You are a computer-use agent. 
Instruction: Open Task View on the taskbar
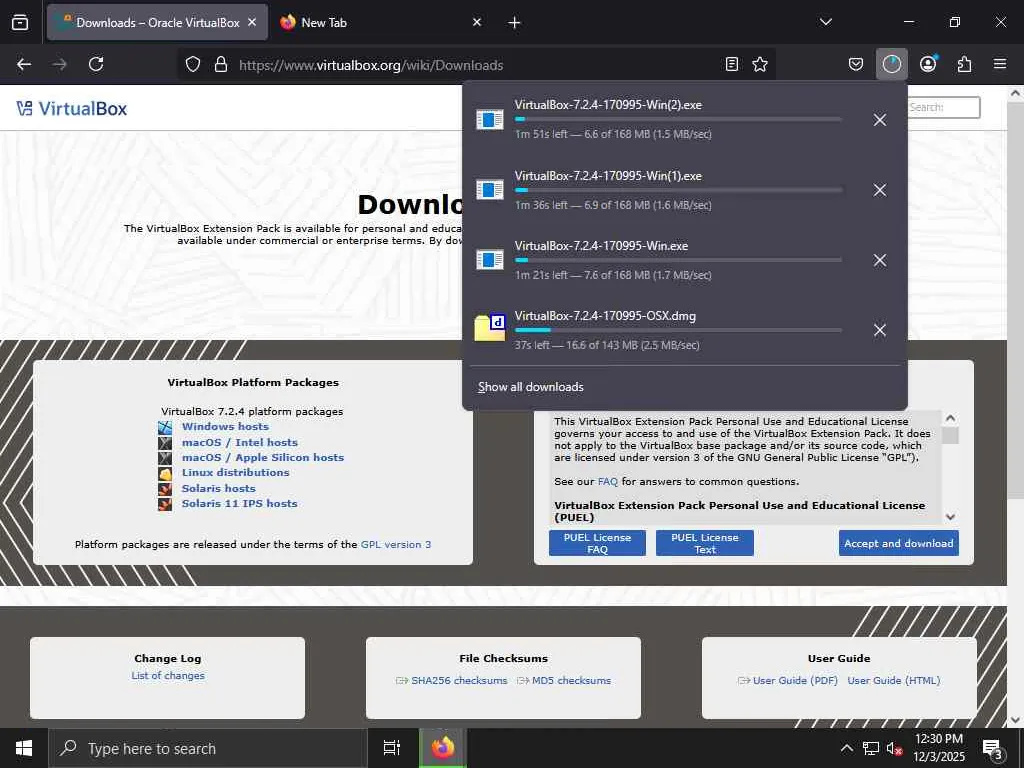392,748
